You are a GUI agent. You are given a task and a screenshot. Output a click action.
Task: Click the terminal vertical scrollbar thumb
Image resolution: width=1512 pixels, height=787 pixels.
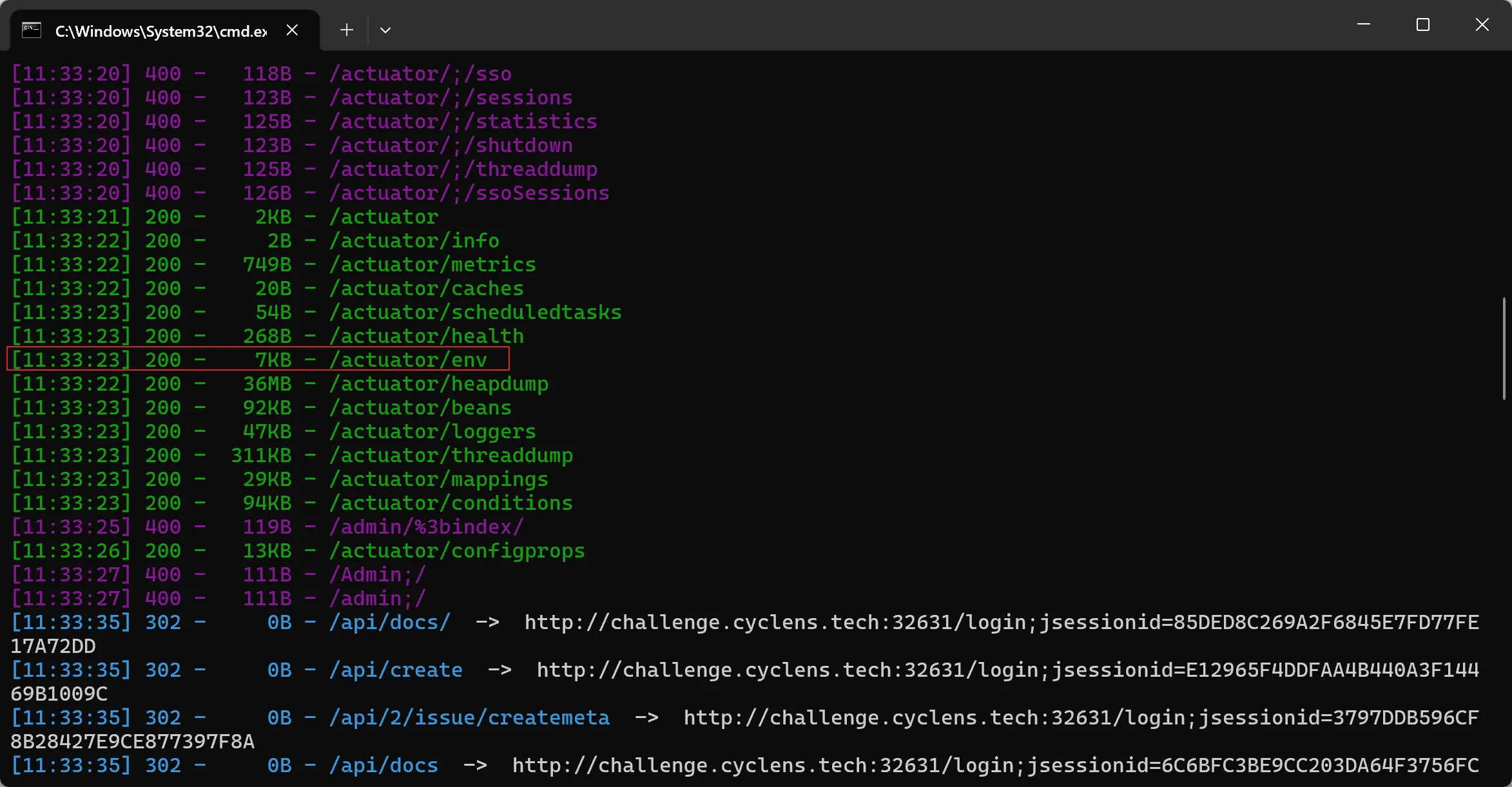[1504, 349]
